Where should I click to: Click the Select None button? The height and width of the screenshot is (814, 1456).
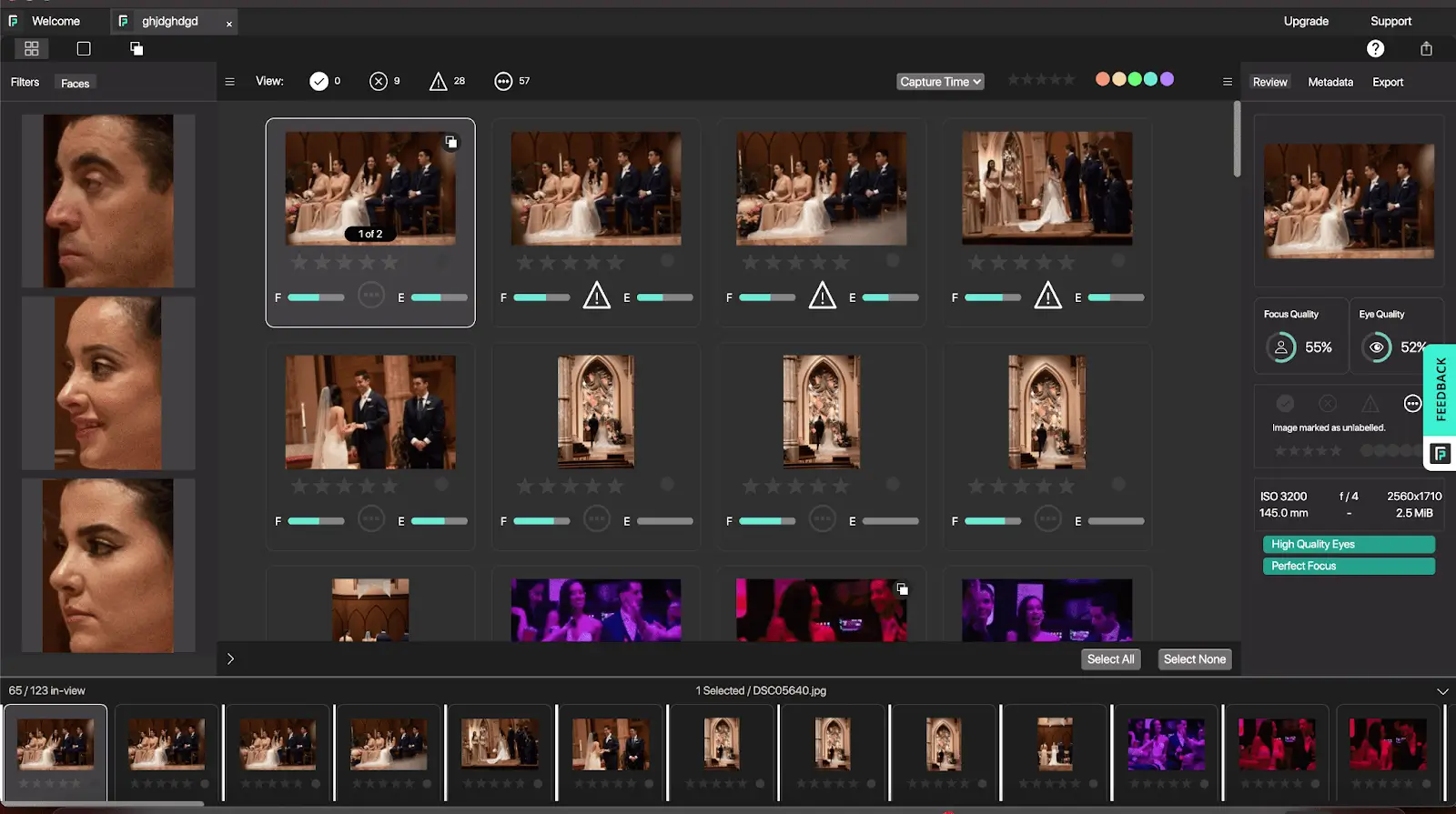(x=1194, y=659)
